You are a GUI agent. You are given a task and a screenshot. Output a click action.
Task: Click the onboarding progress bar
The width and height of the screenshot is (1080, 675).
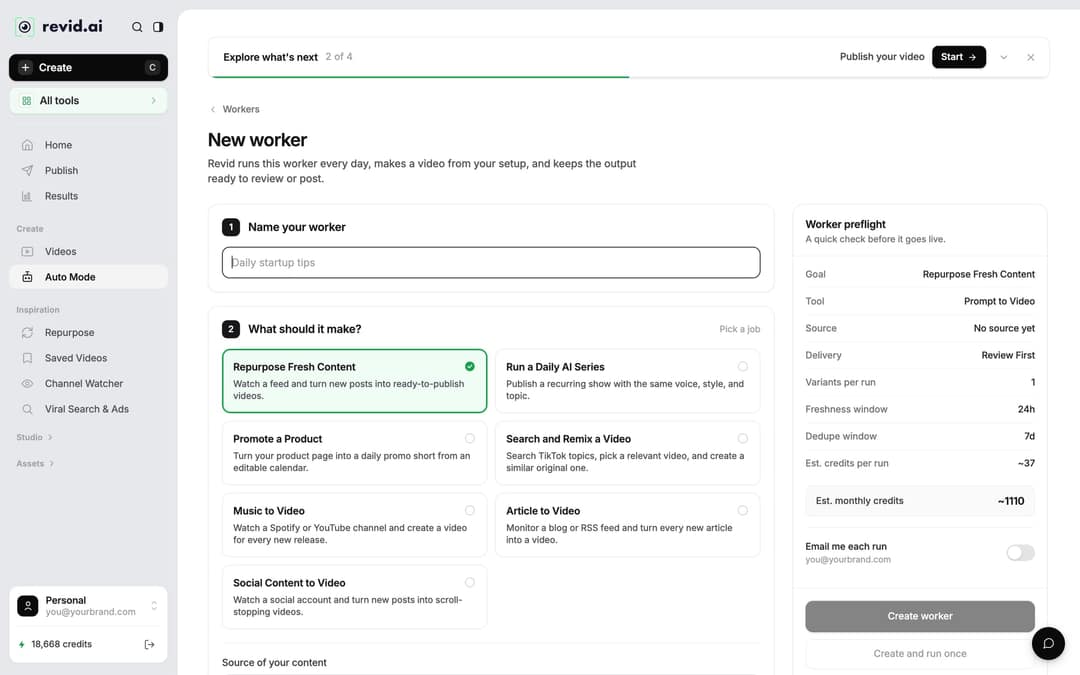(628, 77)
